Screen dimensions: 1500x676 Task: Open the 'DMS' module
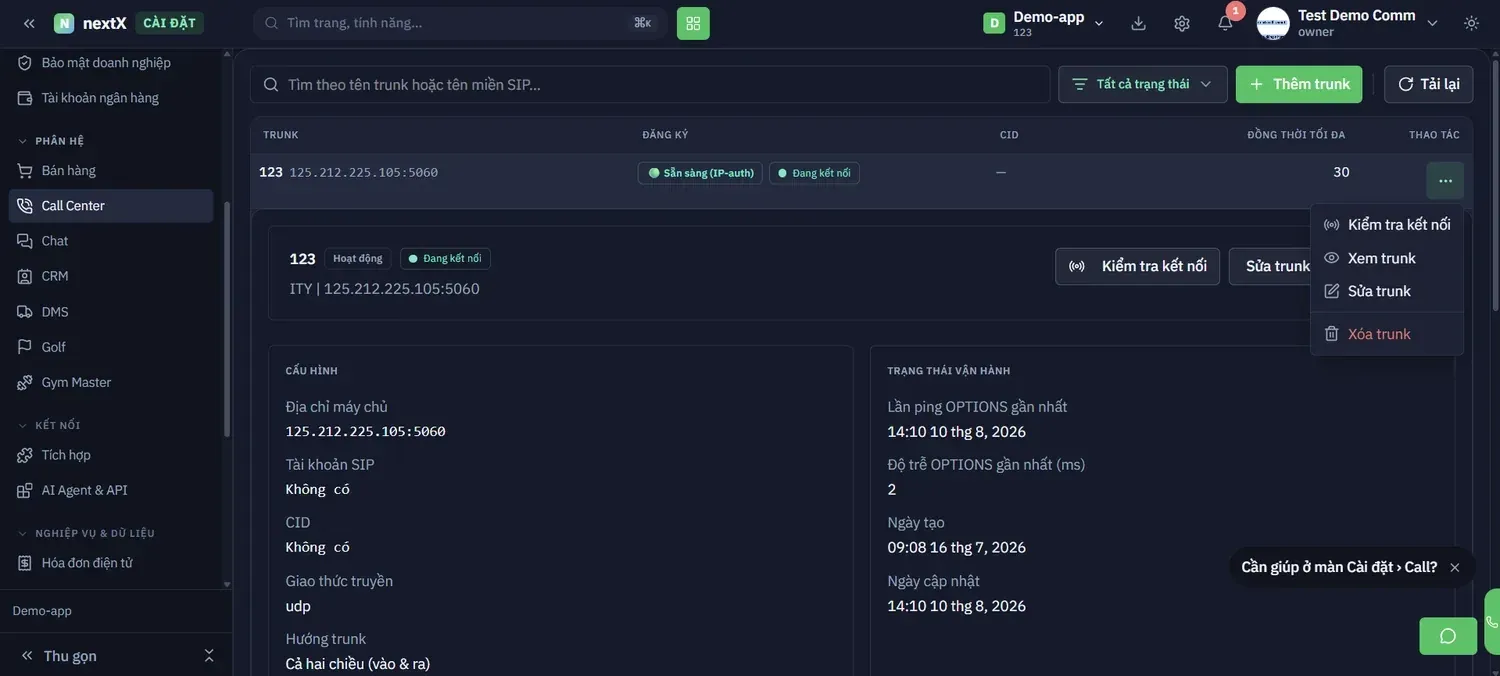click(111, 312)
